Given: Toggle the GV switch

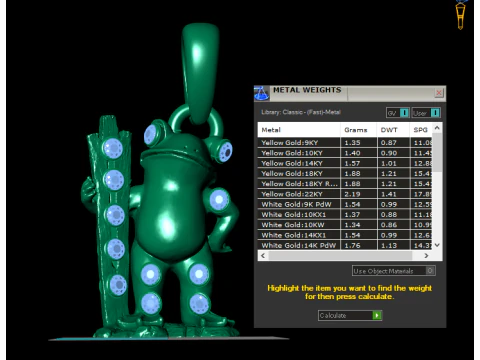Looking at the screenshot, I should coord(397,113).
